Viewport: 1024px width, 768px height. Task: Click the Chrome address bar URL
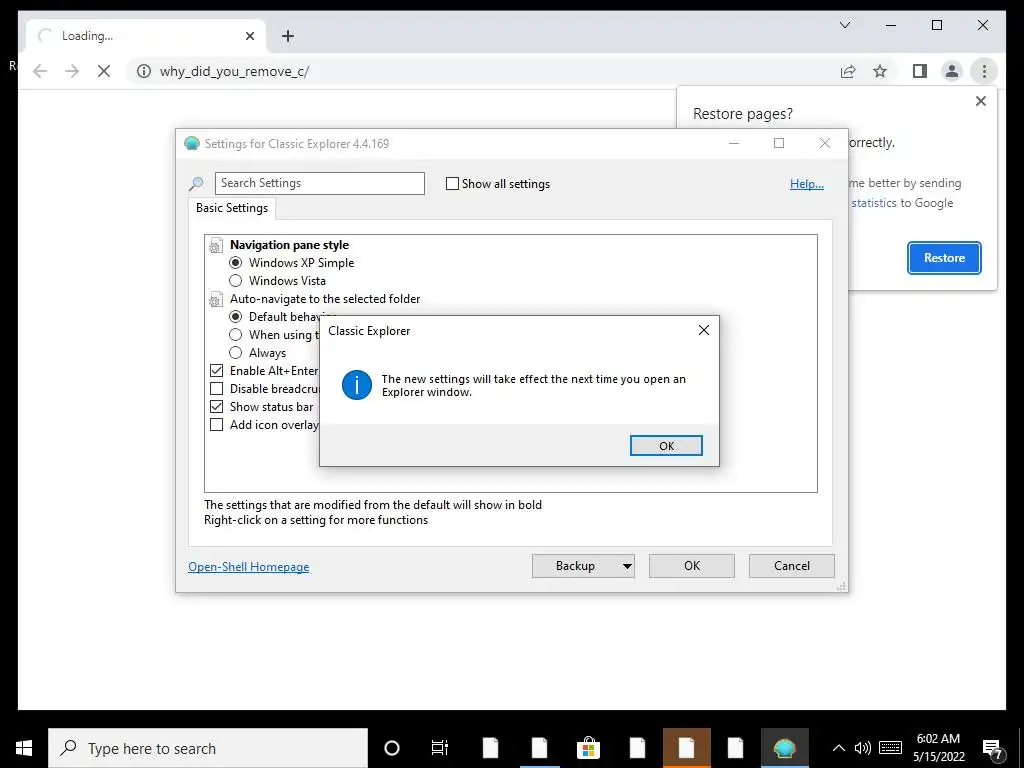point(234,71)
